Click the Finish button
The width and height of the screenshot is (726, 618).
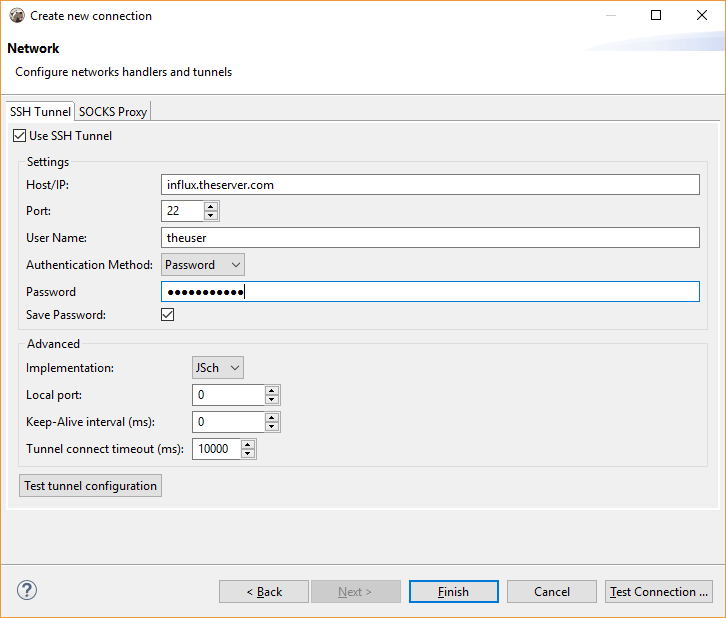454,592
